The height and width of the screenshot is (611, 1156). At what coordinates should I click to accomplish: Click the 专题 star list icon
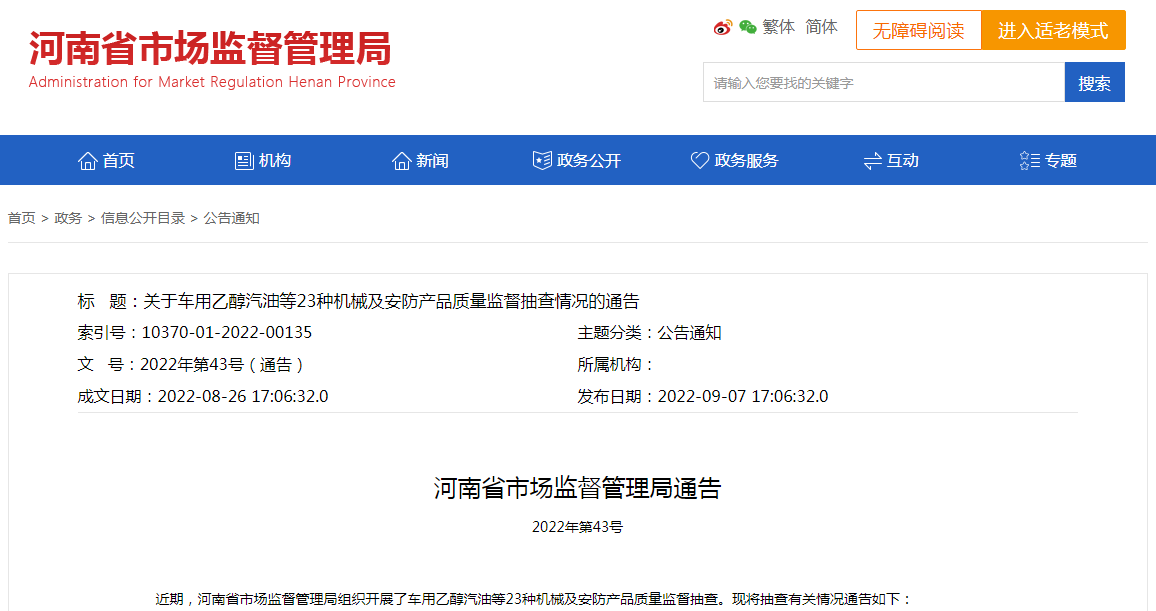point(1029,160)
